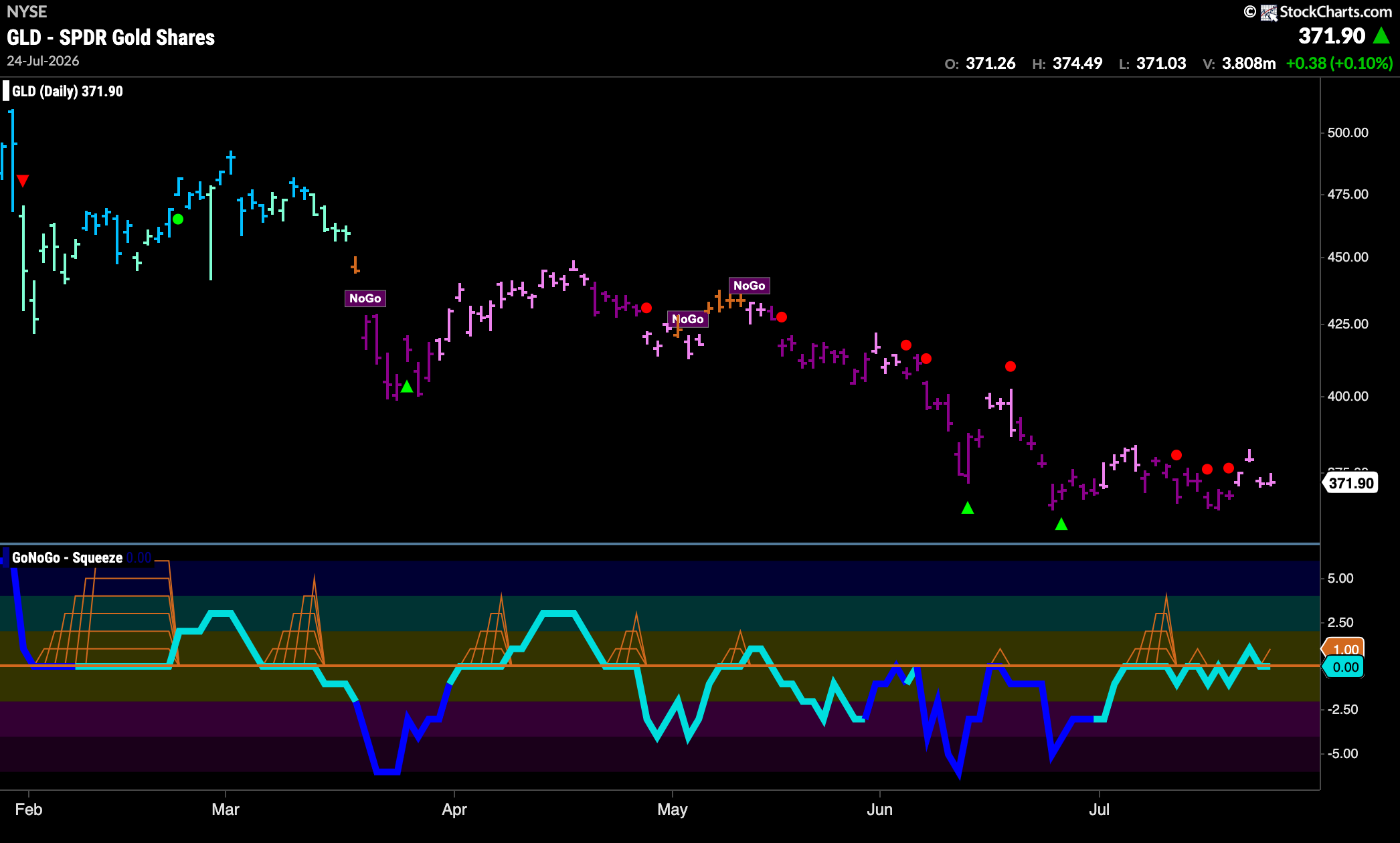
Task: Click the Mar month label on time axis
Action: (226, 810)
